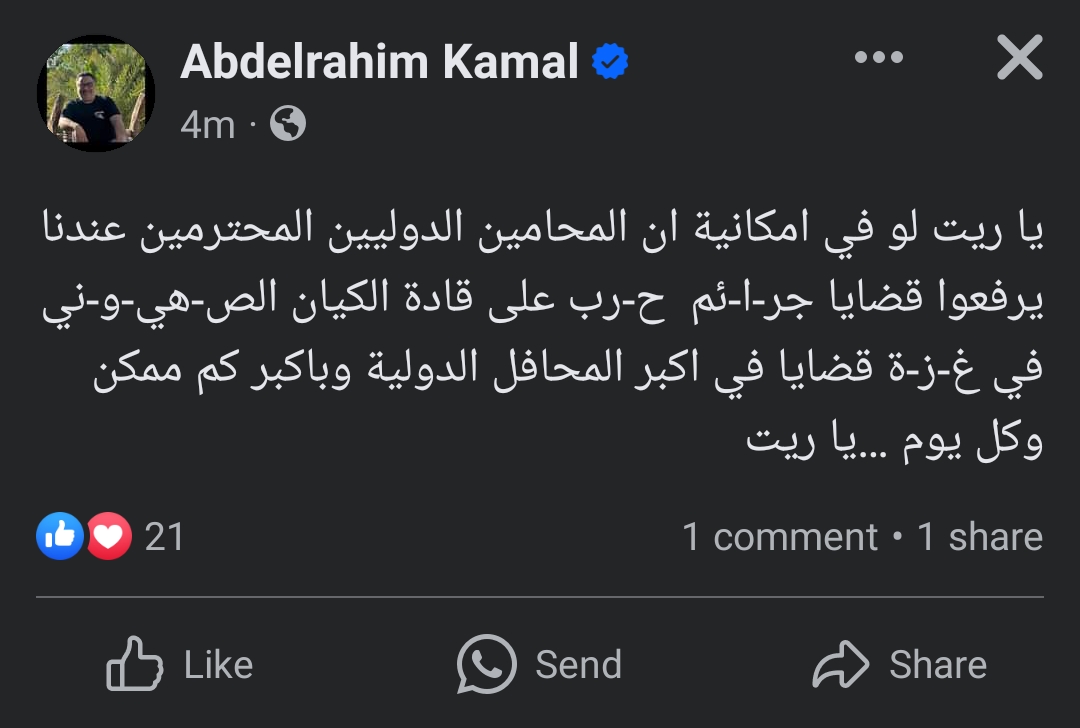Tap the blue verified badge
Image resolution: width=1080 pixels, height=728 pixels.
pyautogui.click(x=610, y=63)
